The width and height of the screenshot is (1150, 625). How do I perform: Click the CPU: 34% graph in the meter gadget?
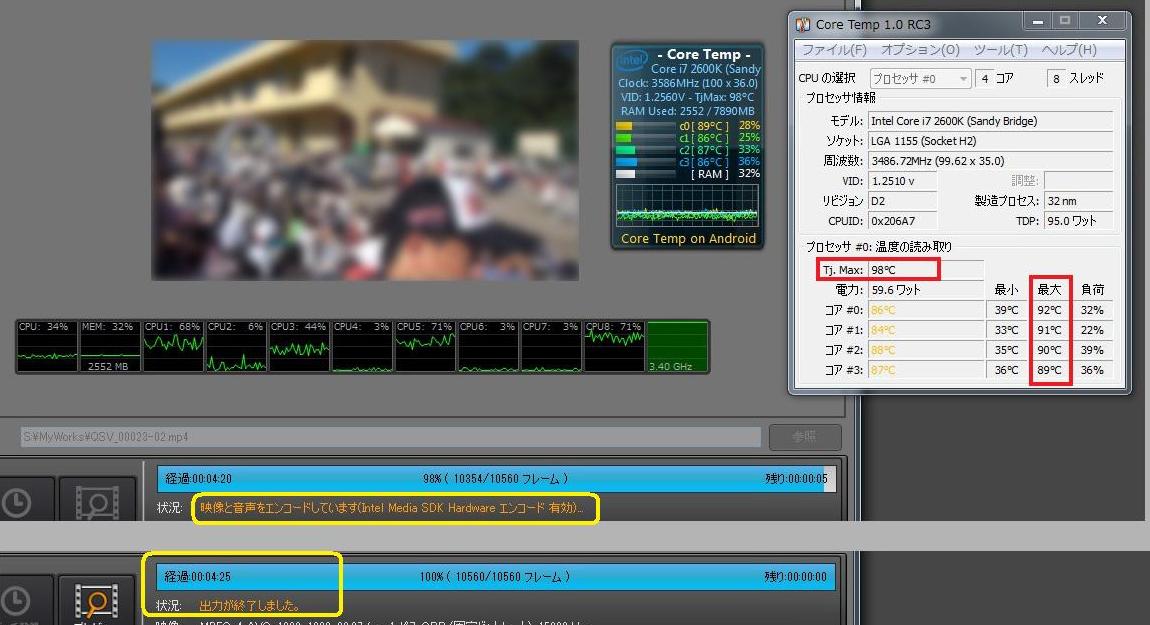point(47,346)
